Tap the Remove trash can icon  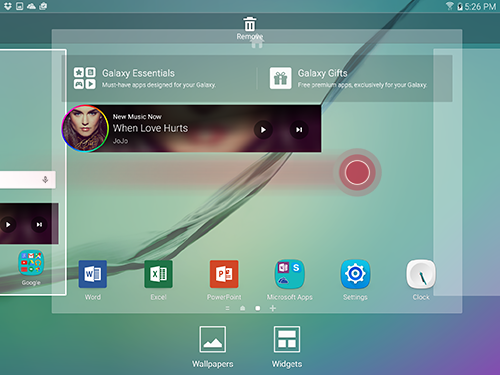click(250, 24)
